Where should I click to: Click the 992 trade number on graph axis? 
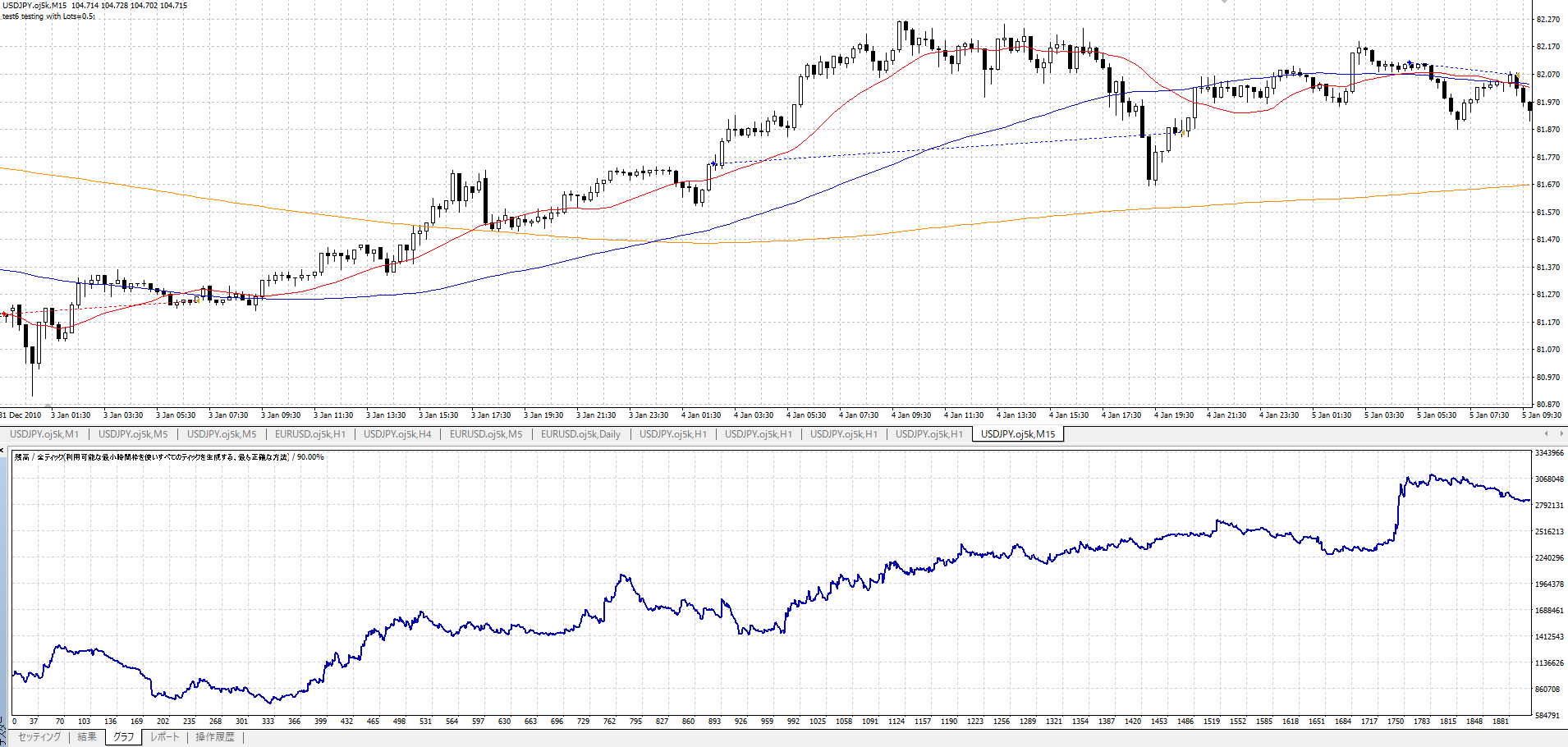(x=793, y=722)
